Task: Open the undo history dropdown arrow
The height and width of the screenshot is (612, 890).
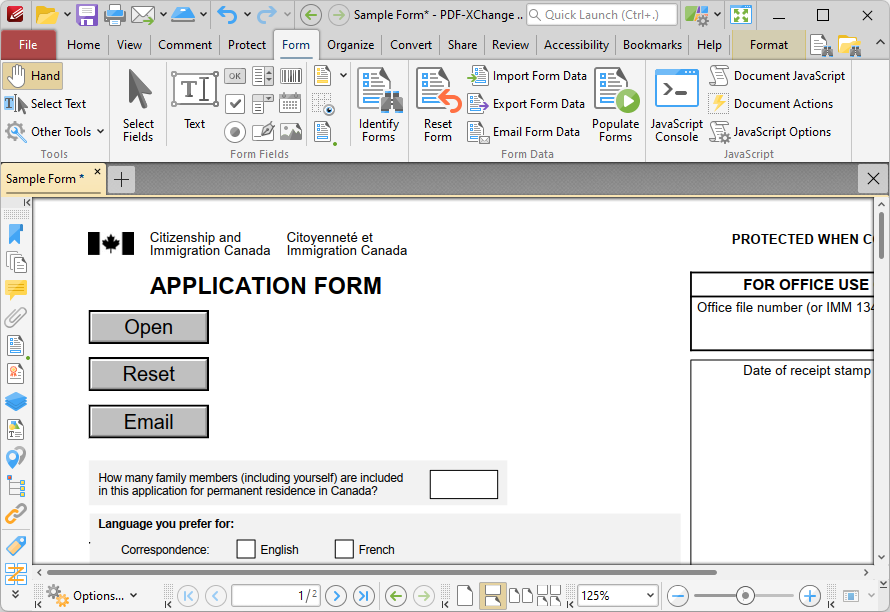Action: point(247,15)
